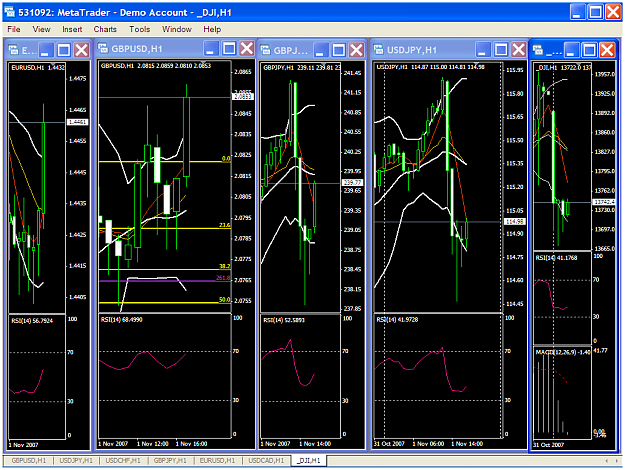Click the chart icon of the EURUSD window
This screenshot has height=470, width=625.
tap(14, 50)
